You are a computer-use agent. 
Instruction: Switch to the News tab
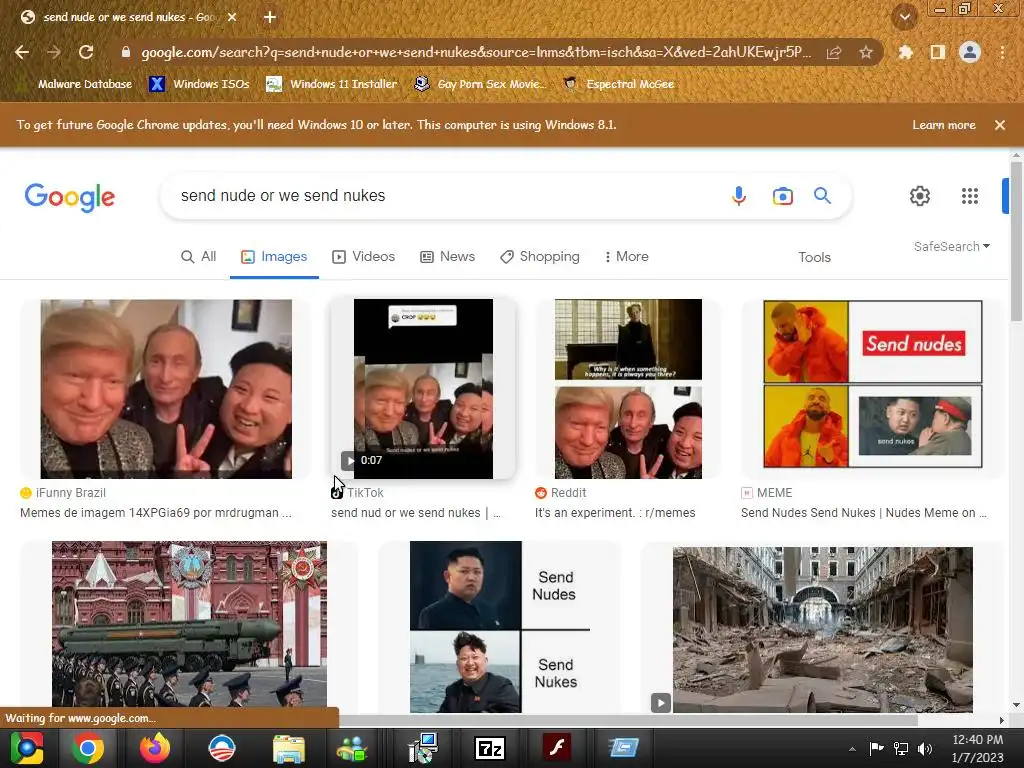coord(447,257)
